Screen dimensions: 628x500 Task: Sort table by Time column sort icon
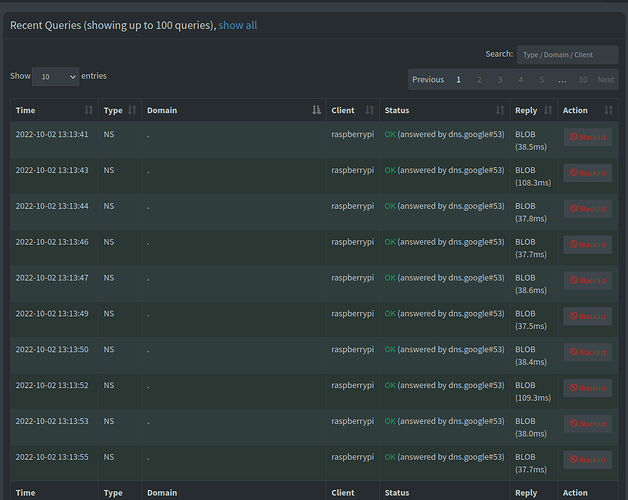tap(89, 110)
